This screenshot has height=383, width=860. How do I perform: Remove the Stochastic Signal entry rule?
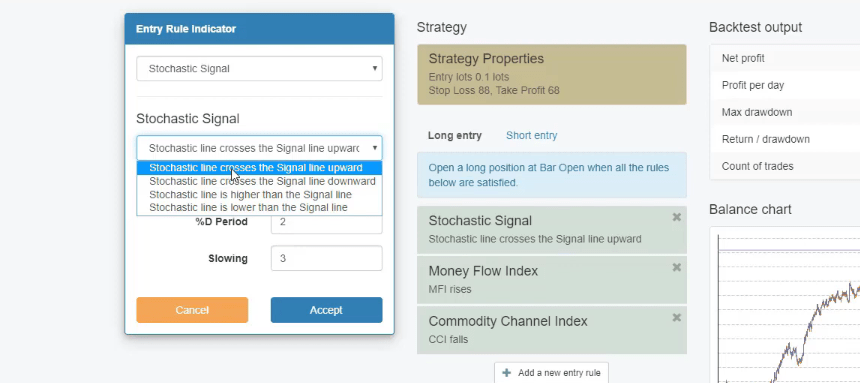click(x=676, y=217)
